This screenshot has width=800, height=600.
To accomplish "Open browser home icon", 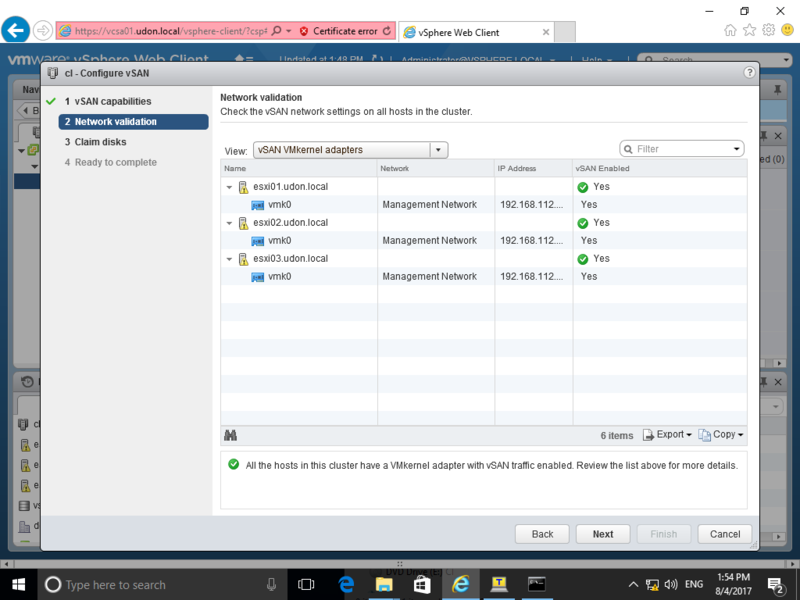I will (731, 30).
